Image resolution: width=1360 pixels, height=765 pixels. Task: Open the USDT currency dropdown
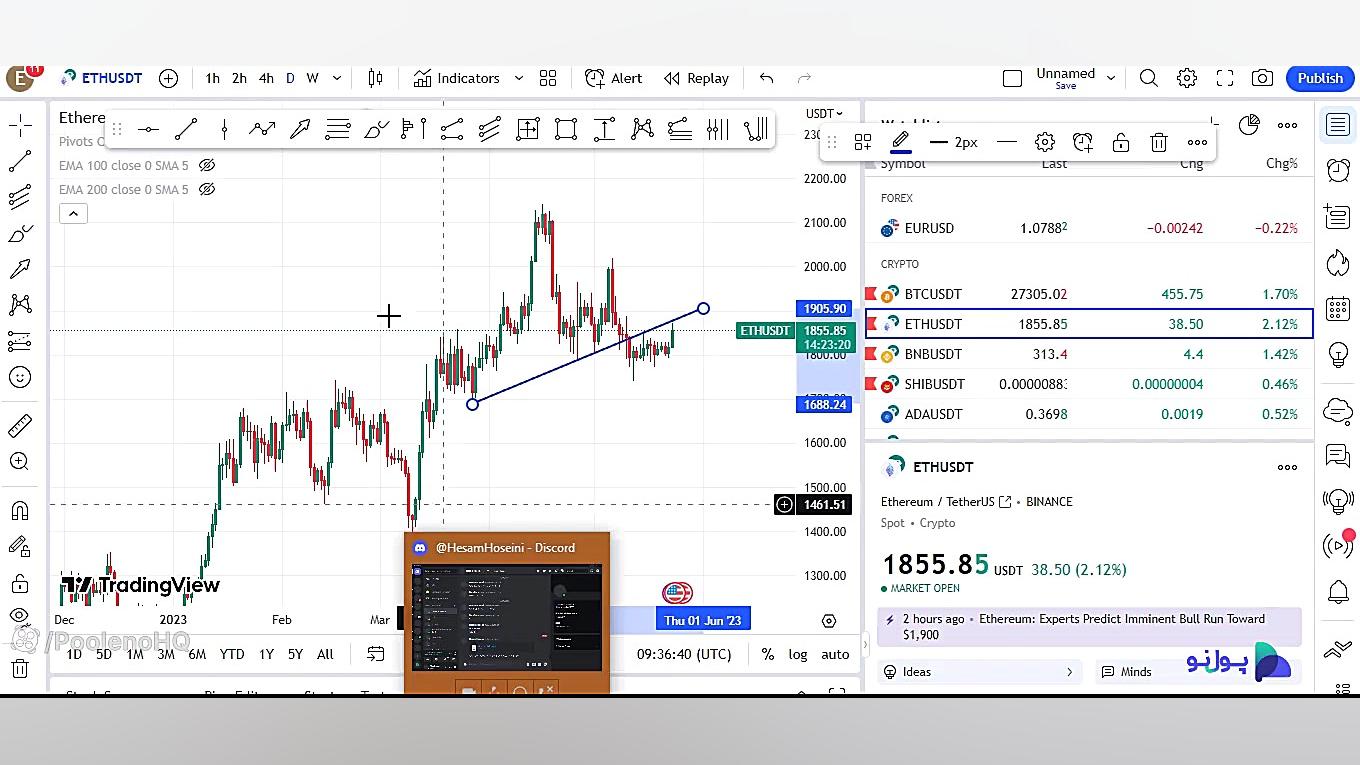[x=824, y=113]
